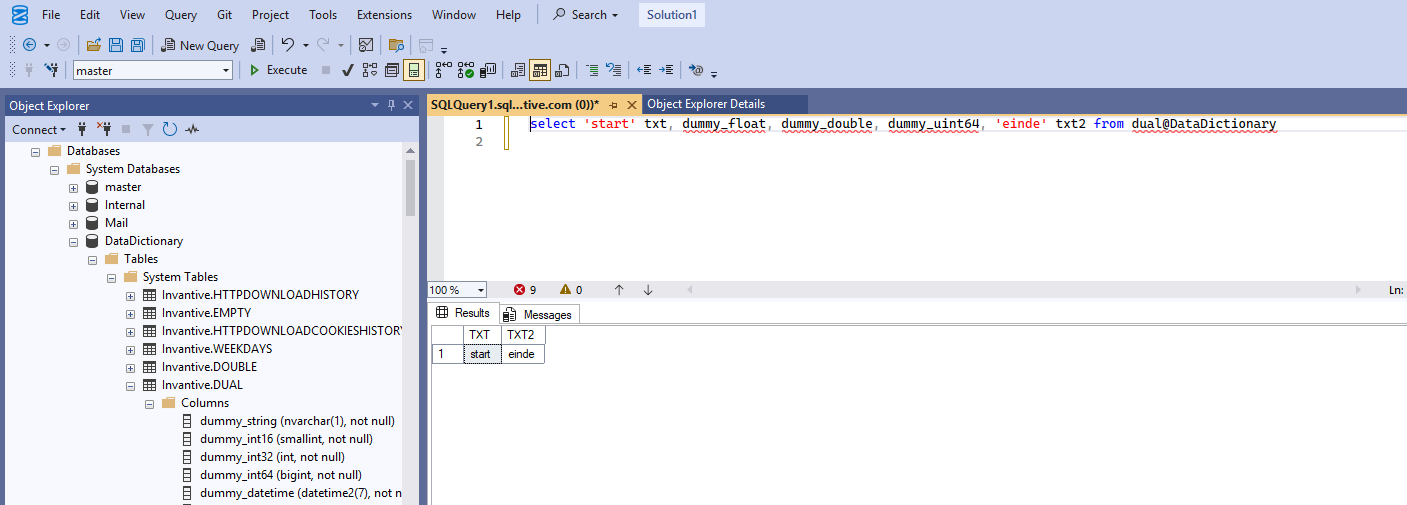Click the Object Explorer Filter funnel icon
The width and height of the screenshot is (1407, 505).
(148, 129)
